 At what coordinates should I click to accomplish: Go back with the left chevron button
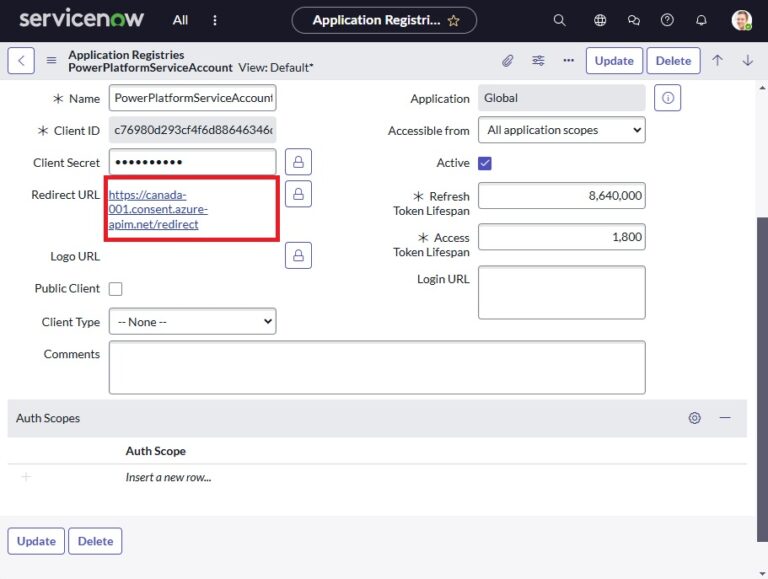(21, 60)
